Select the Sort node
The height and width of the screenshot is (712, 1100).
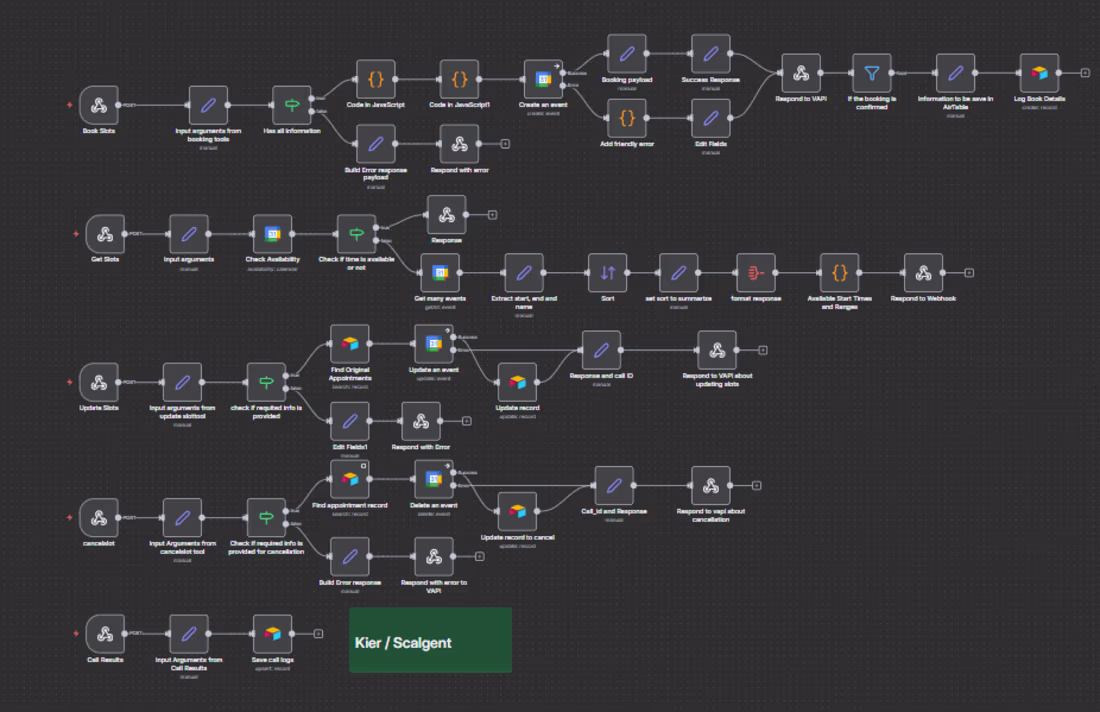tap(608, 273)
